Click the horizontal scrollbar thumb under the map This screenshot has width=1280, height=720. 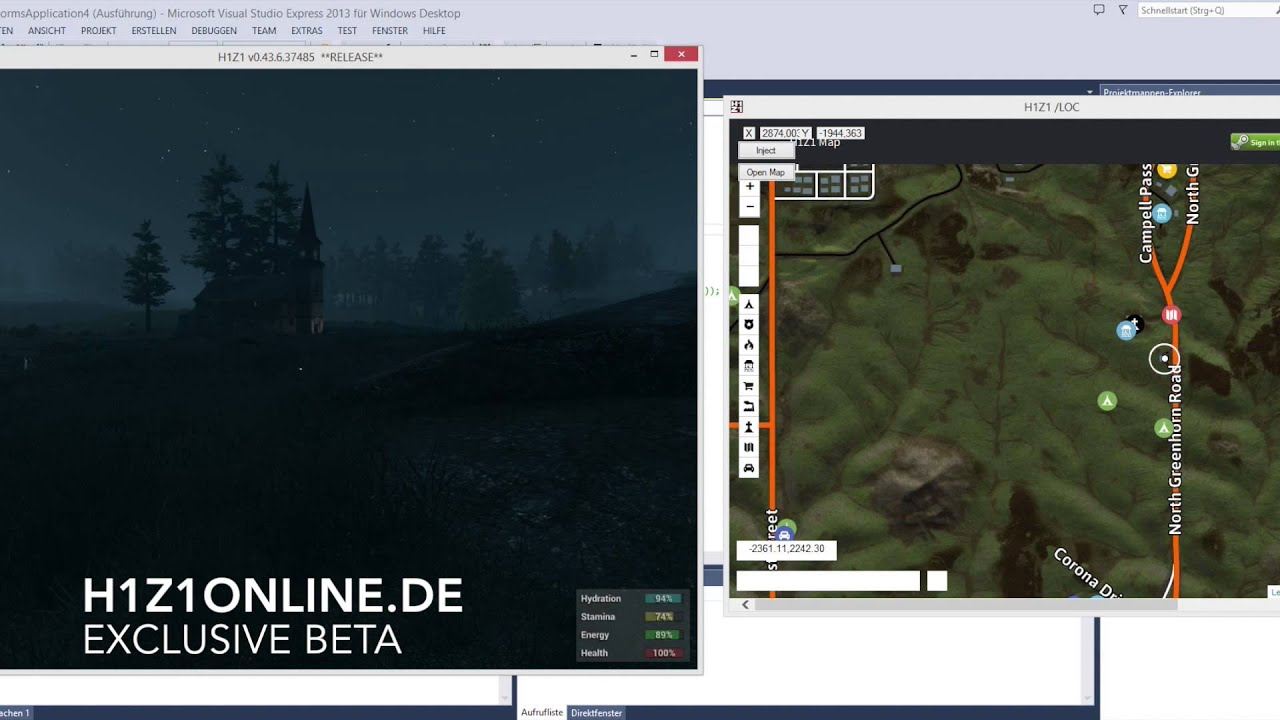[966, 605]
